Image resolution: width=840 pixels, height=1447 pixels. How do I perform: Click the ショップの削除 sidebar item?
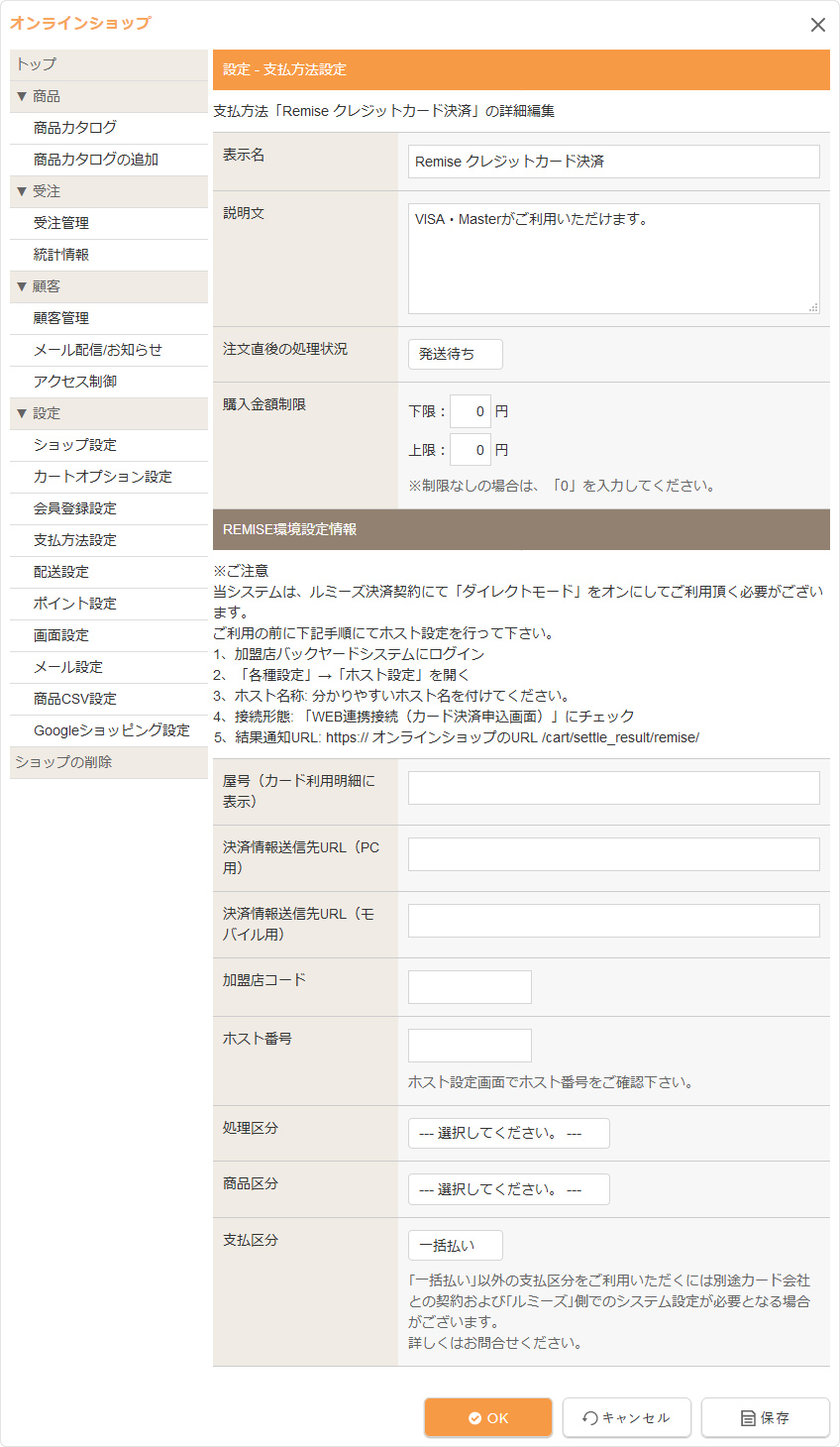point(63,762)
